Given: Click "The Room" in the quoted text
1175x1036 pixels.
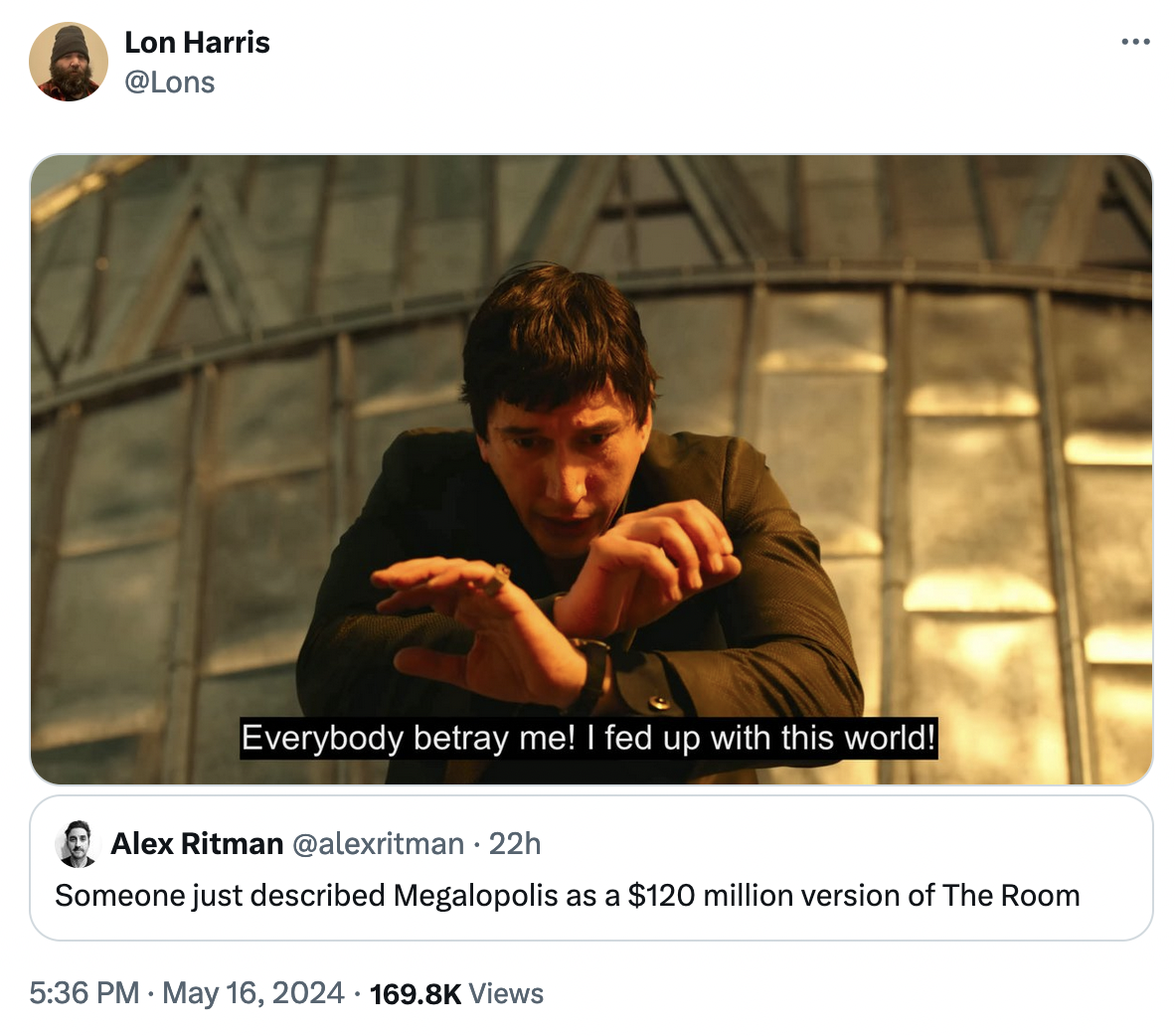Looking at the screenshot, I should point(1011,895).
